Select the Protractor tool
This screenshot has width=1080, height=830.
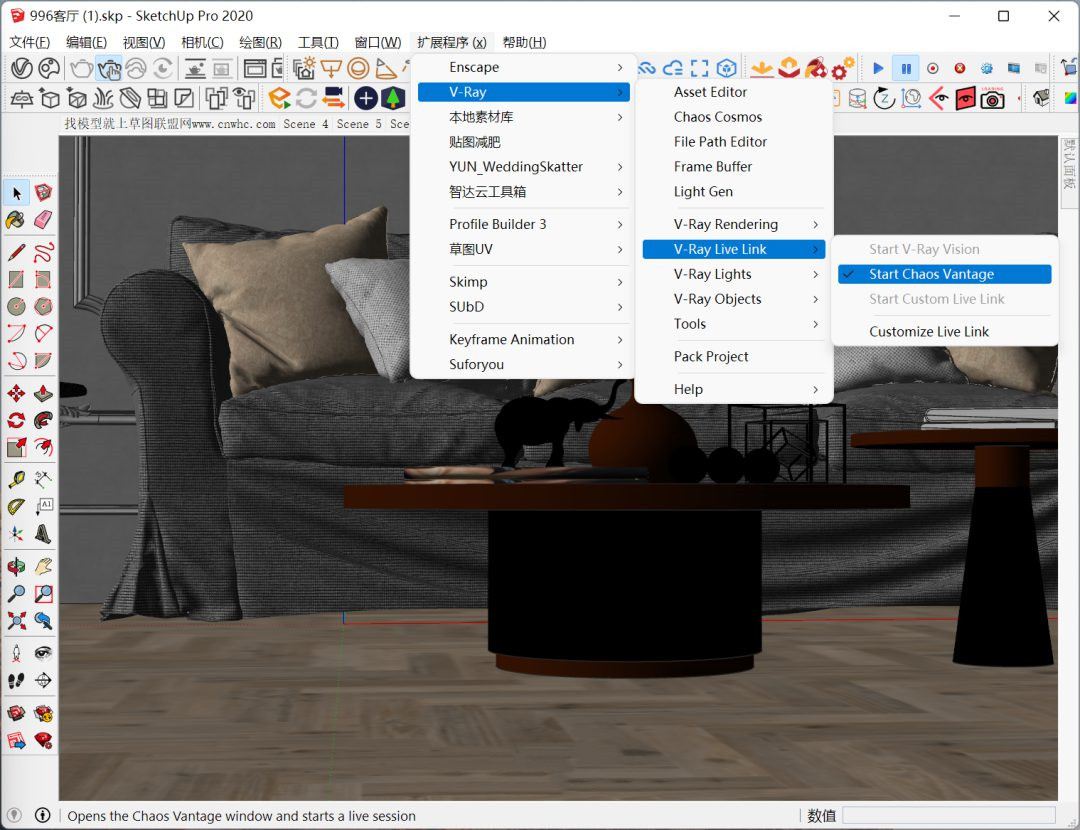click(16, 507)
